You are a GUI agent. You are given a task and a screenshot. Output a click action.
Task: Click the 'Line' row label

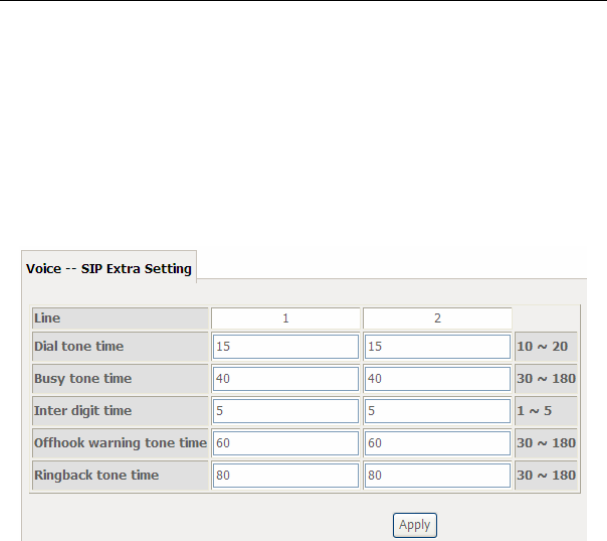tap(47, 318)
